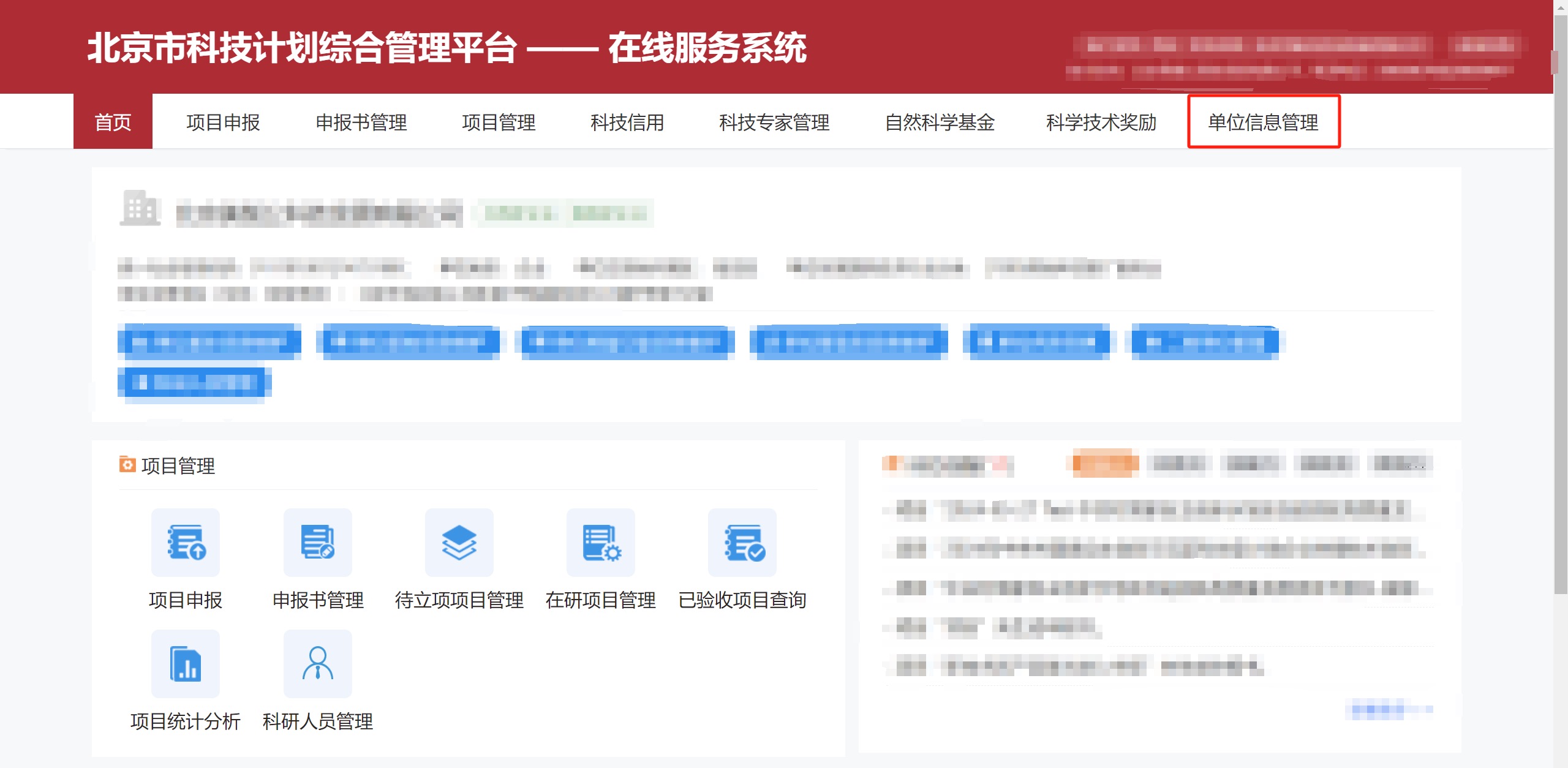
Task: Open the 申报书管理 document edit icon
Action: pos(317,543)
